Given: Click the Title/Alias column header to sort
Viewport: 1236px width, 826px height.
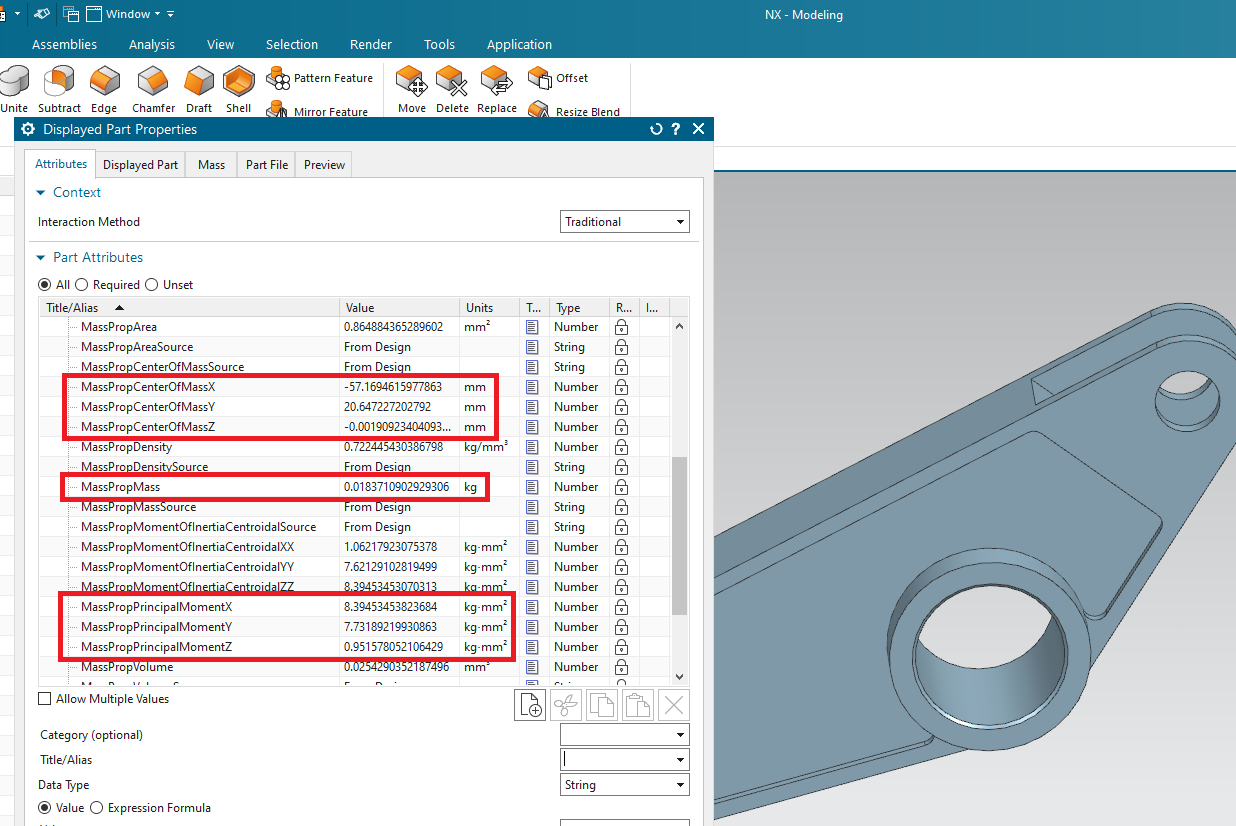Looking at the screenshot, I should pos(189,307).
